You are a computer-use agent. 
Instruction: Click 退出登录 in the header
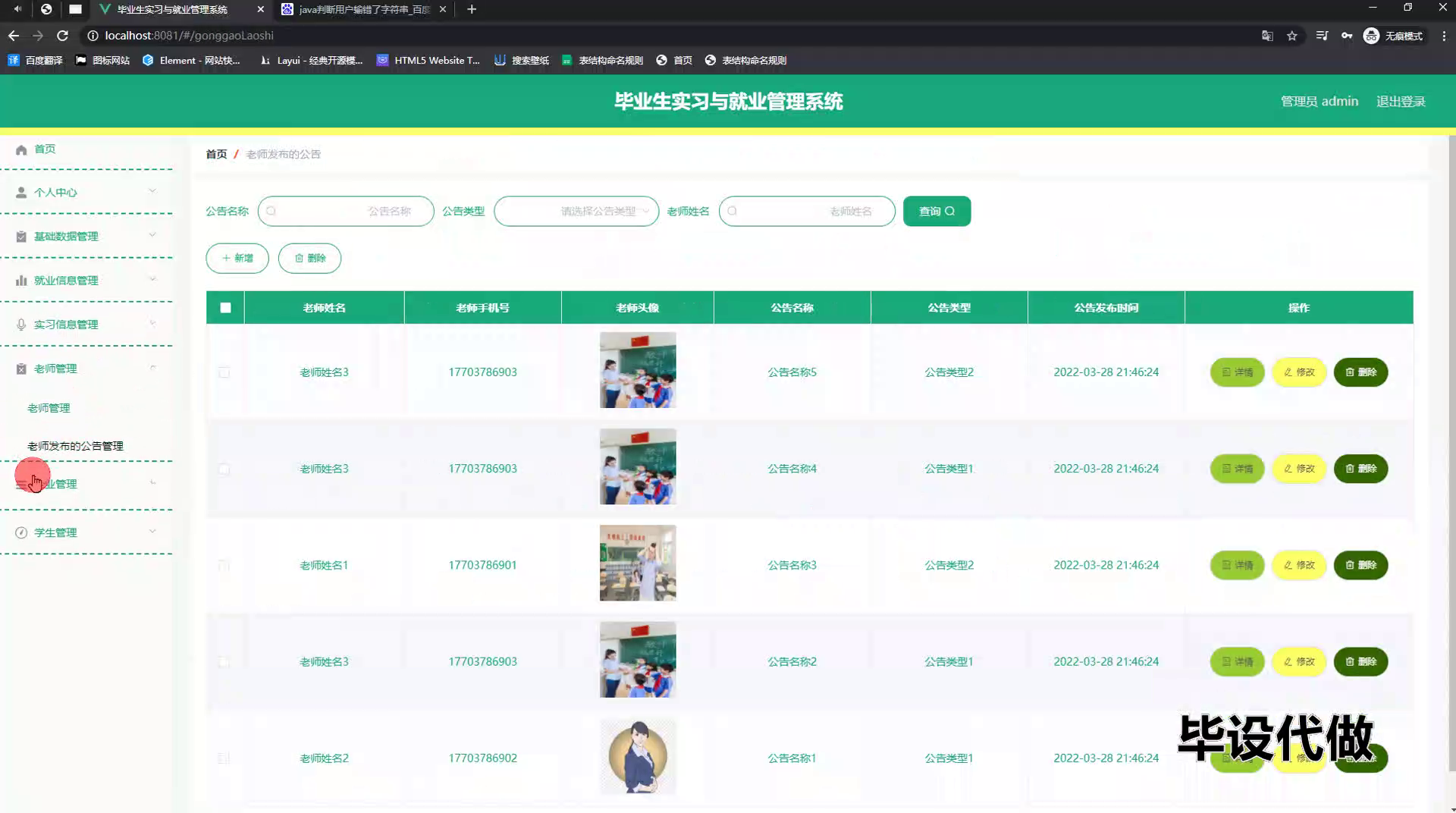pyautogui.click(x=1401, y=102)
